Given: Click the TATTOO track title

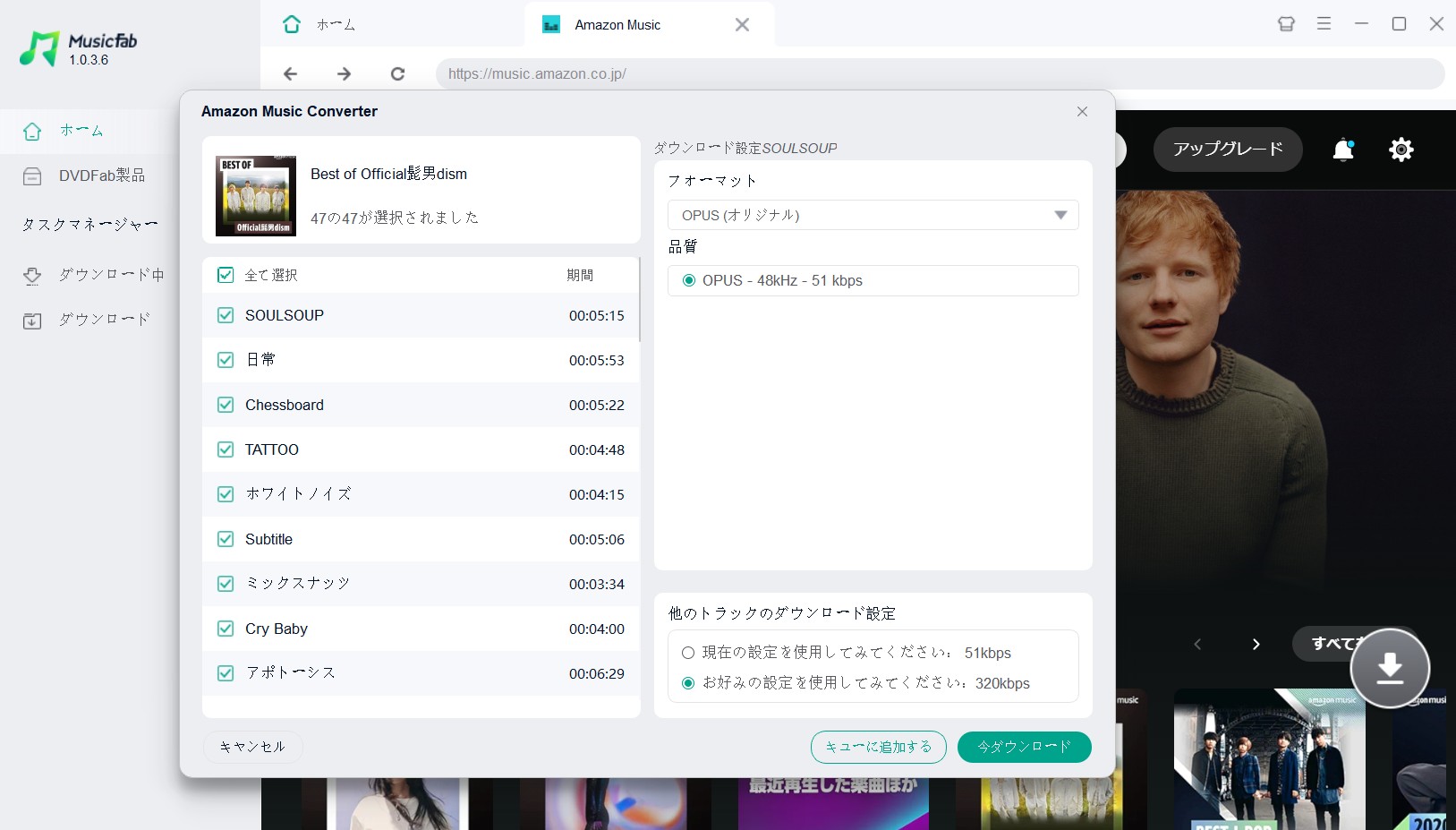Looking at the screenshot, I should [272, 449].
